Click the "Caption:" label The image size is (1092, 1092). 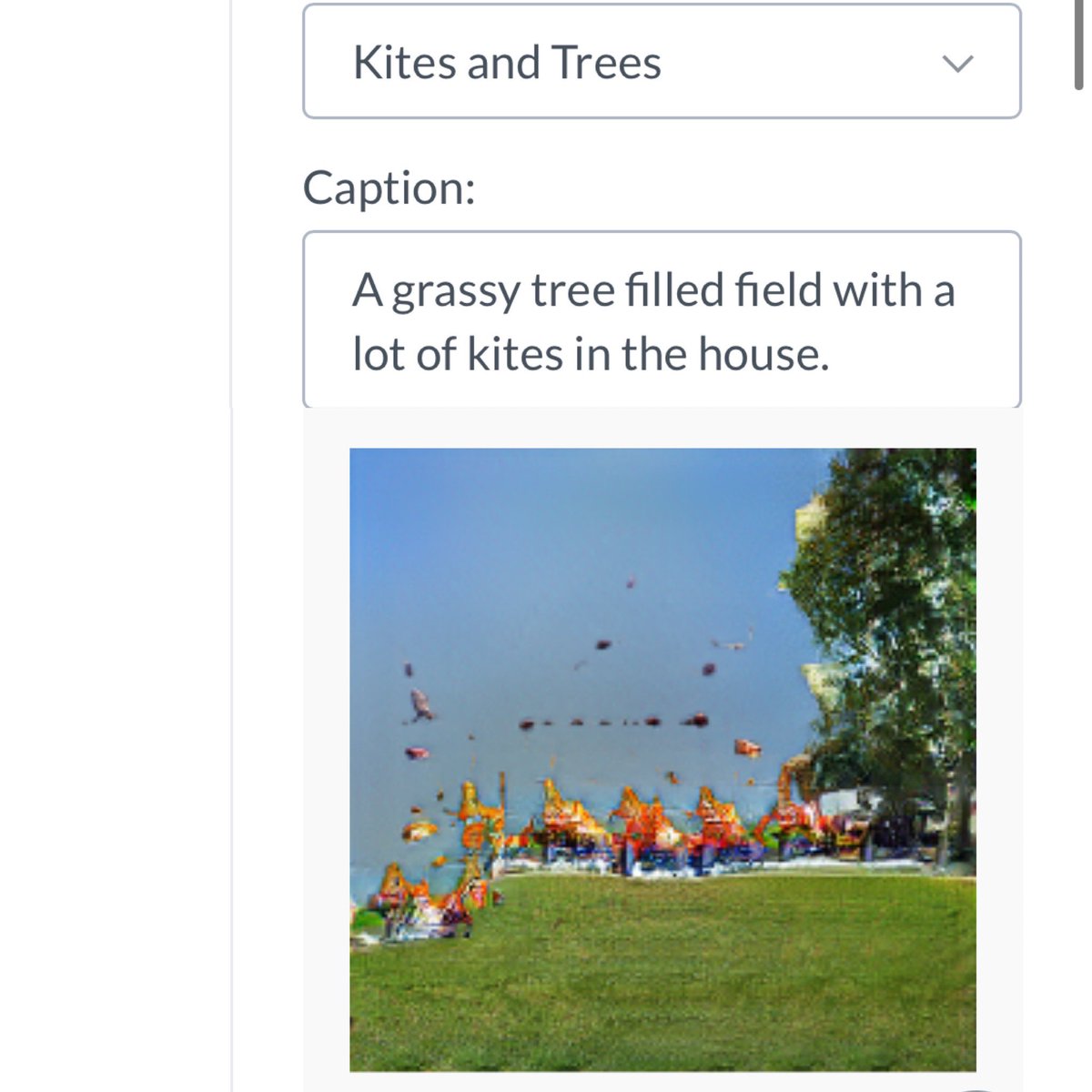point(389,188)
